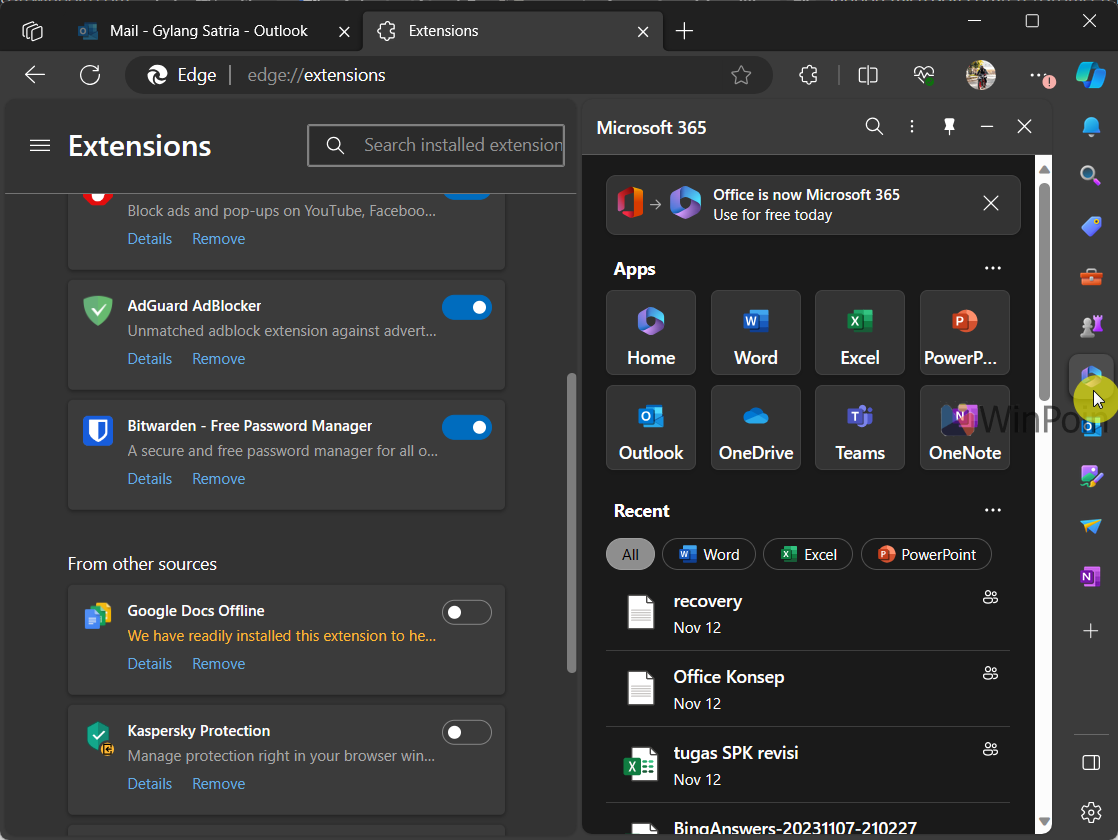
Task: Open notifications bell in sidebar
Action: point(1091,126)
